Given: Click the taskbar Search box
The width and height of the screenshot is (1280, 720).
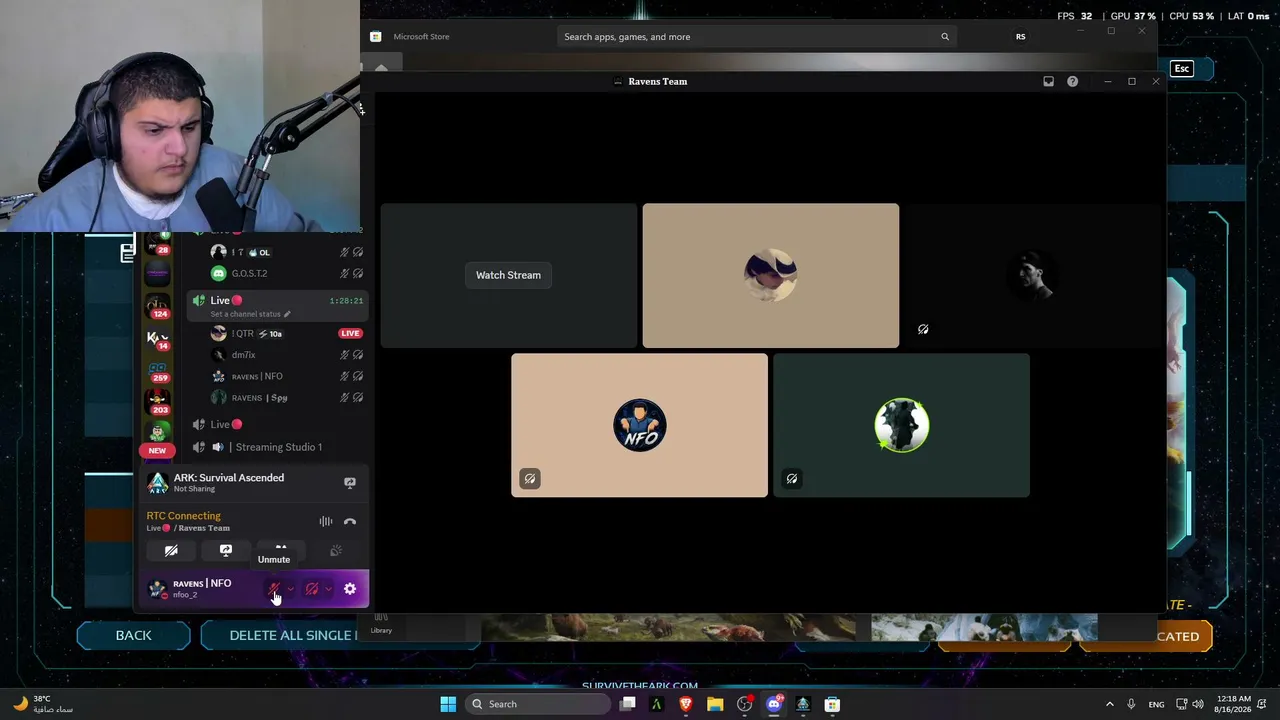Looking at the screenshot, I should click(x=539, y=704).
